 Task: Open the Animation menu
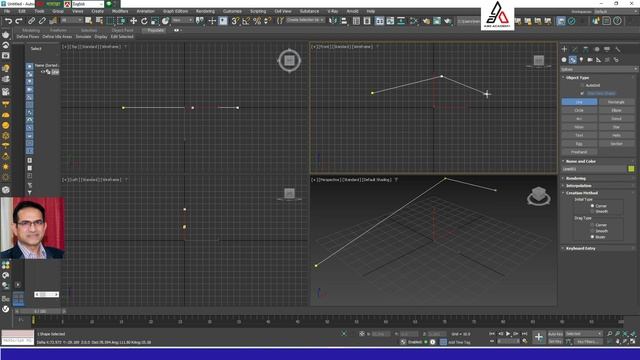(x=145, y=11)
